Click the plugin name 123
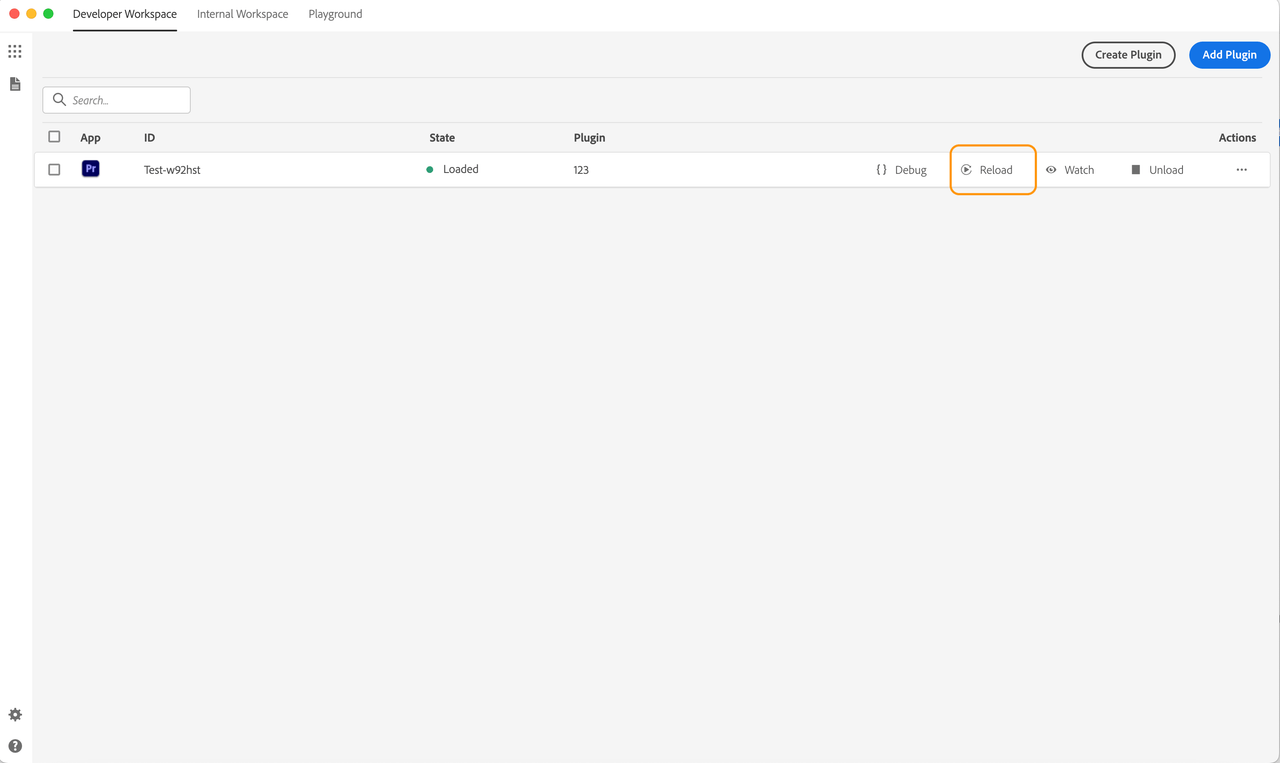The height and width of the screenshot is (763, 1280). (581, 170)
